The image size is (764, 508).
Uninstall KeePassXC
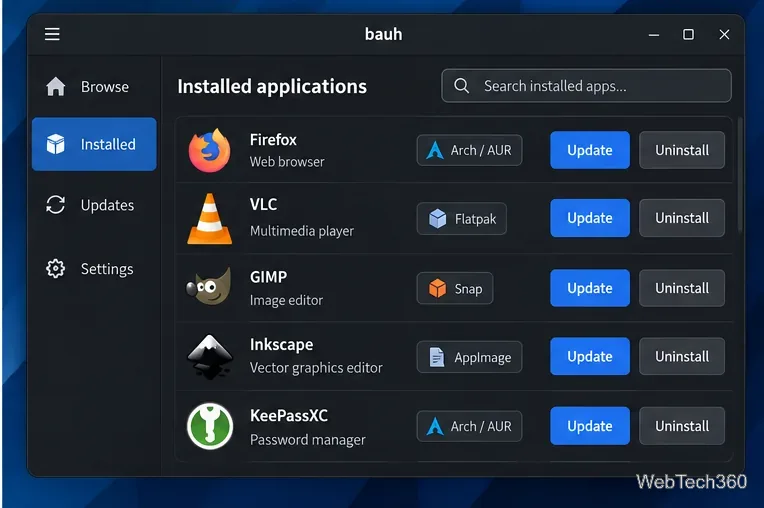[x=682, y=426]
